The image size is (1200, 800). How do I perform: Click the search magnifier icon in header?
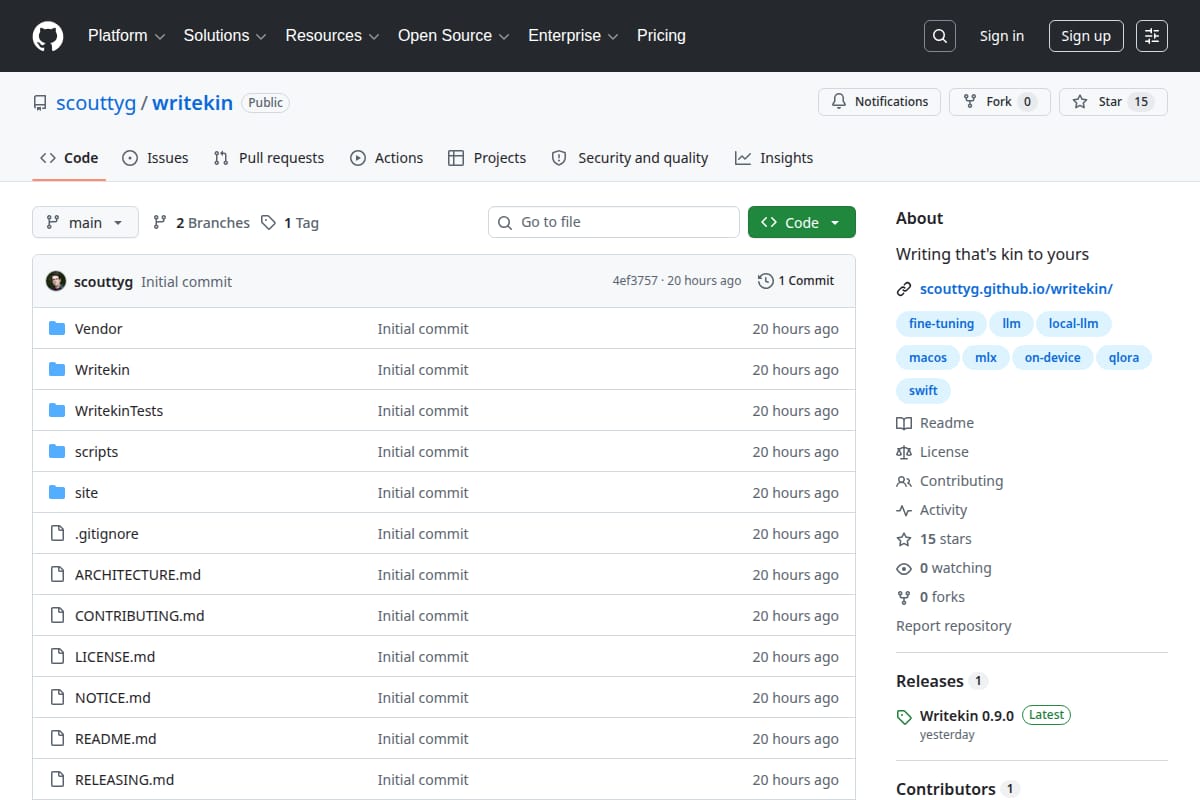coord(940,36)
